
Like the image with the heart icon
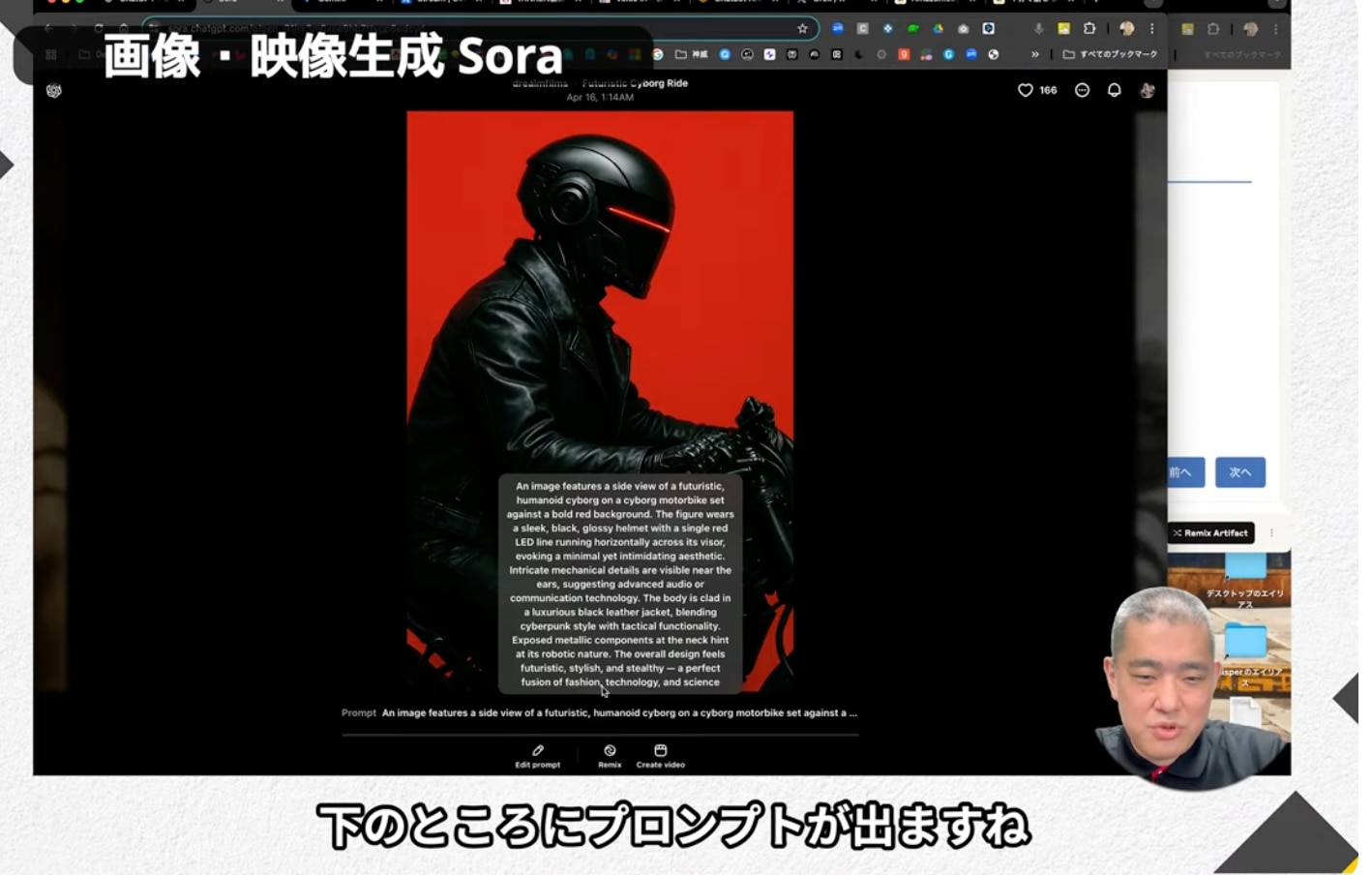coord(1026,90)
